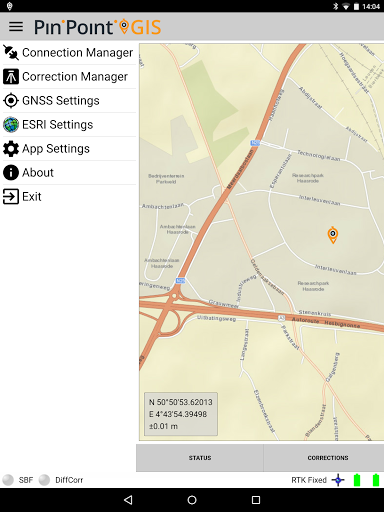Switch to the STATUS tab
The width and height of the screenshot is (384, 512).
pos(200,458)
